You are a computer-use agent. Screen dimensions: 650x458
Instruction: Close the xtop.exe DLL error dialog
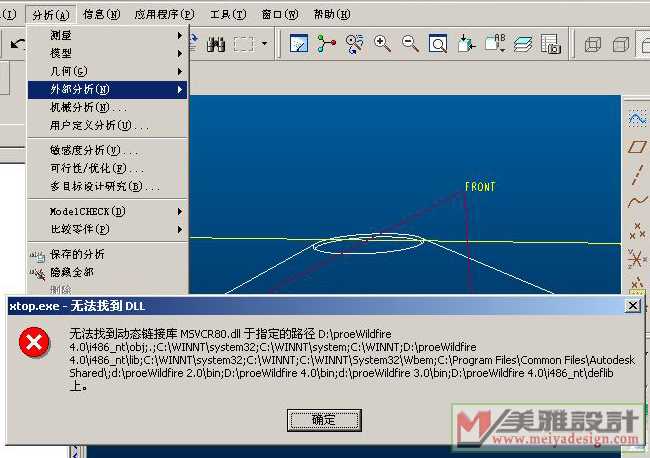pos(633,306)
